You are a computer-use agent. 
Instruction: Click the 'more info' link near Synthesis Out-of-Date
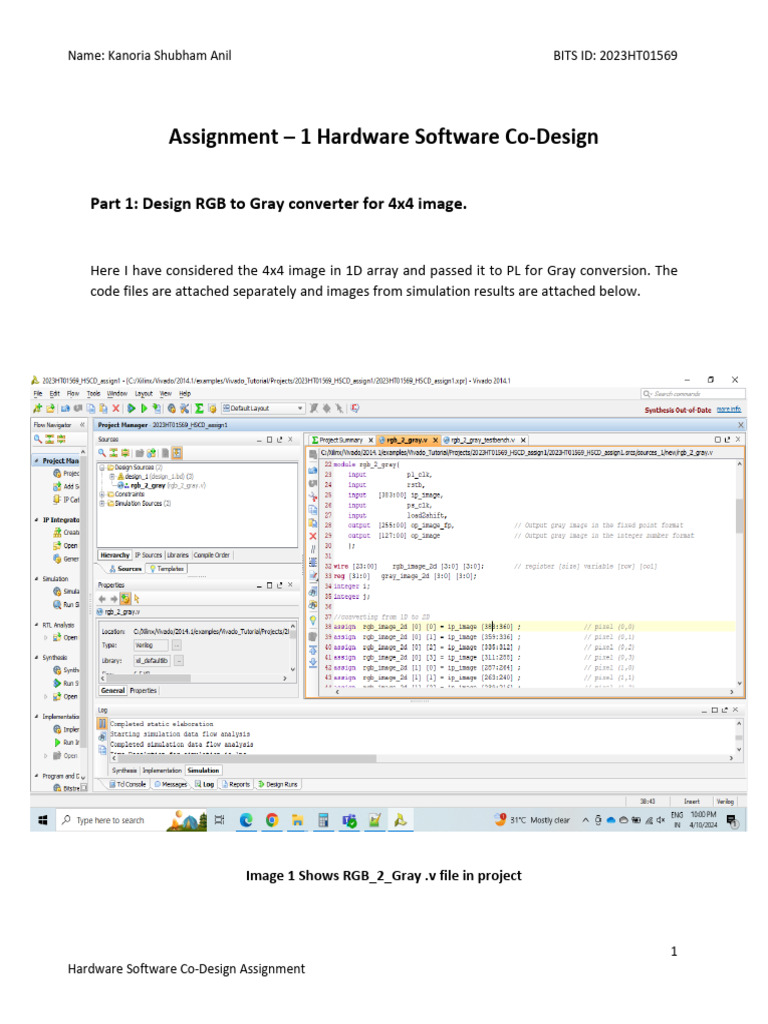coord(728,408)
